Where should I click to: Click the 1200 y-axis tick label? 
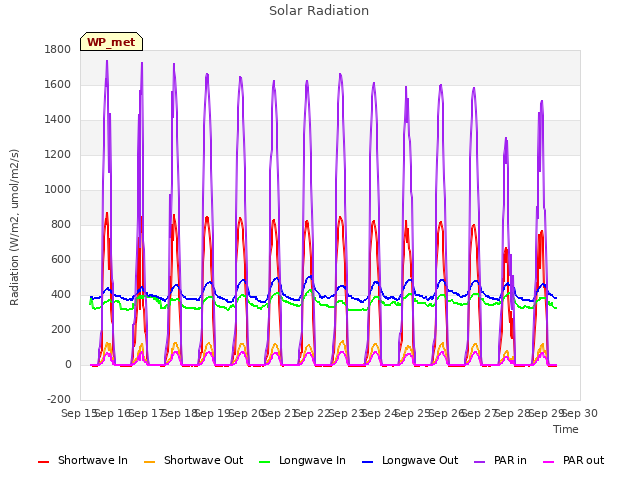pyautogui.click(x=58, y=155)
